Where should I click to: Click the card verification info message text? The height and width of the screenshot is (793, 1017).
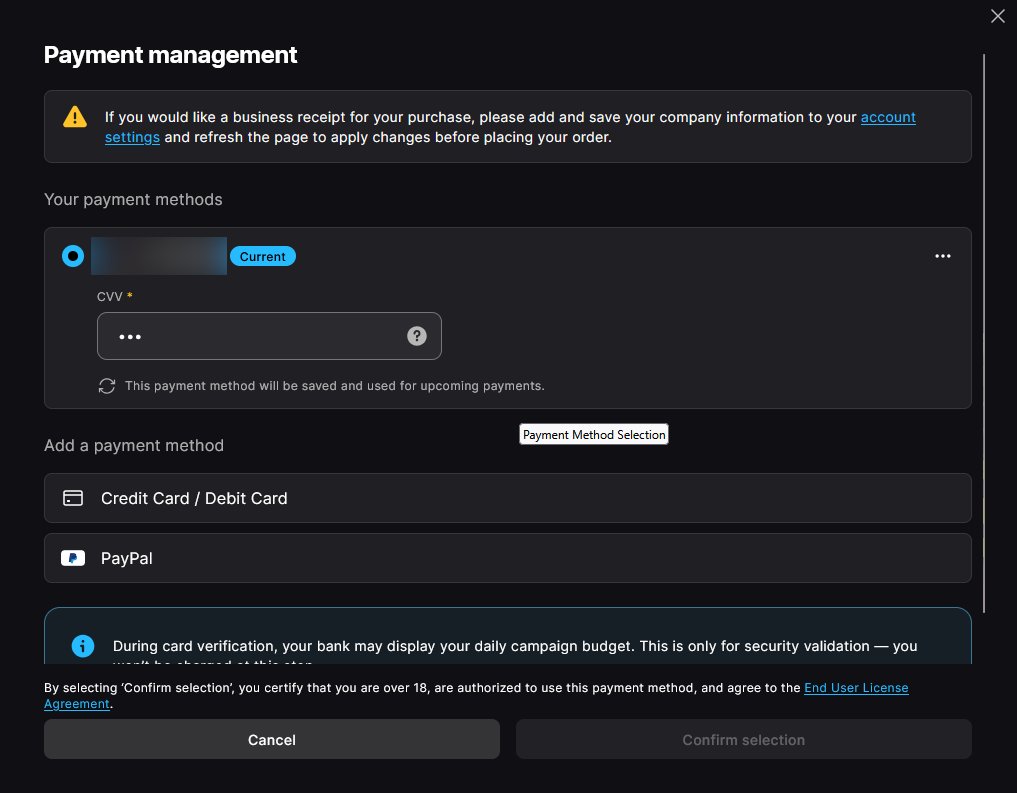[x=515, y=651]
